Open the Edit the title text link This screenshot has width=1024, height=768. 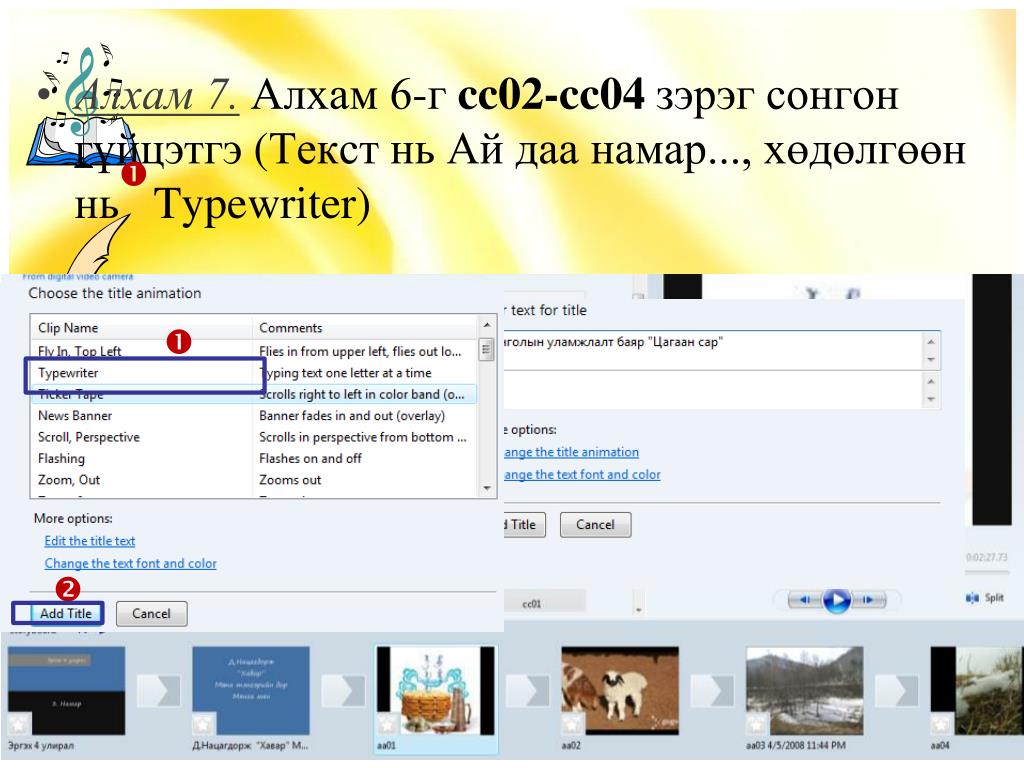[x=90, y=541]
